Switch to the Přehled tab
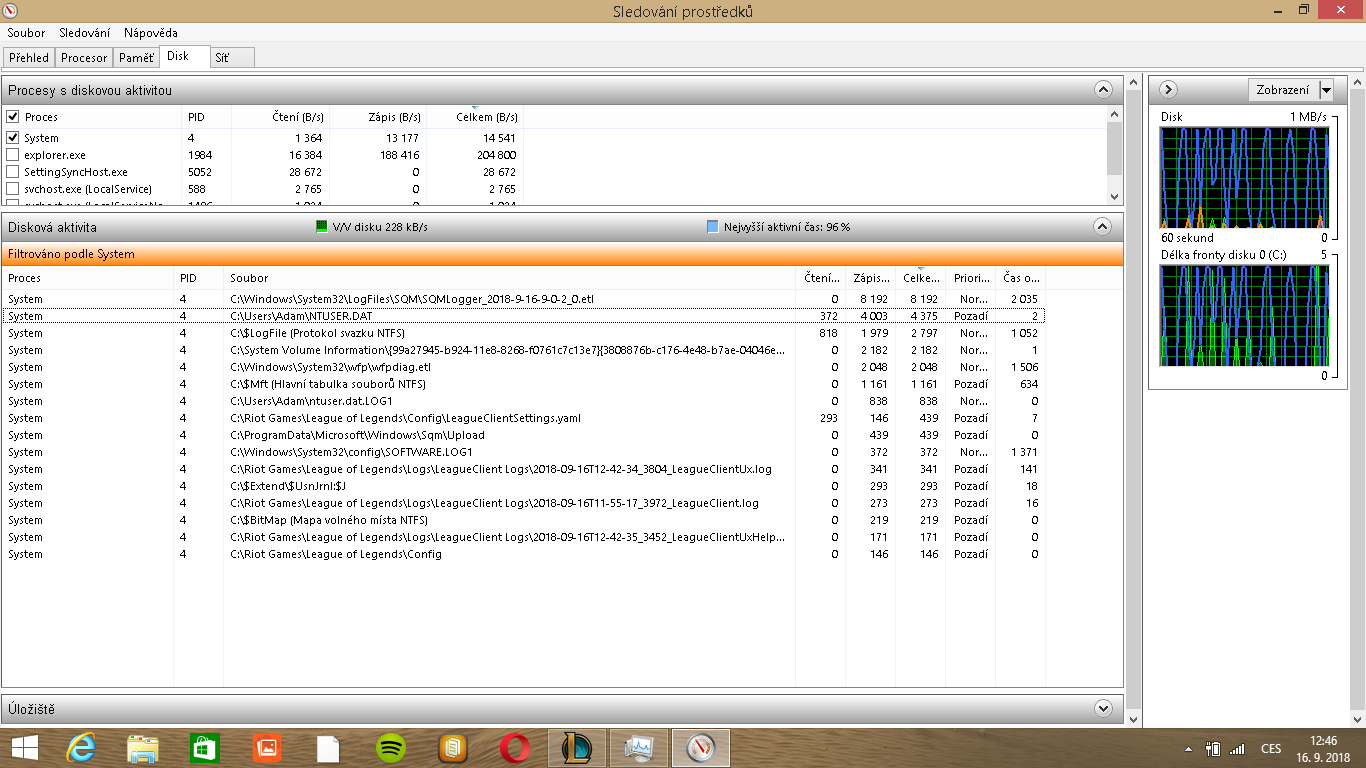 pos(28,58)
